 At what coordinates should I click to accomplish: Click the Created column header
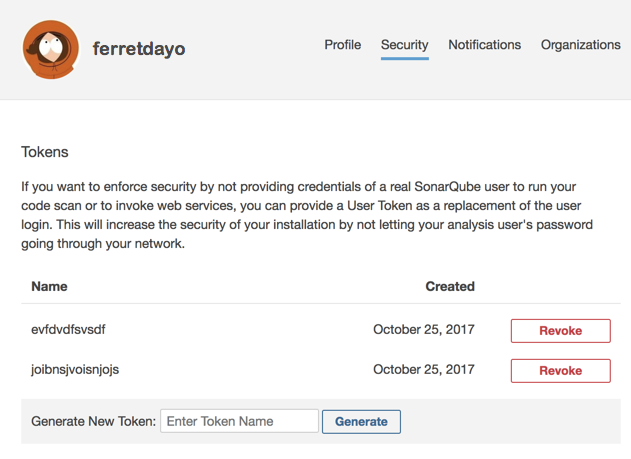(x=450, y=286)
